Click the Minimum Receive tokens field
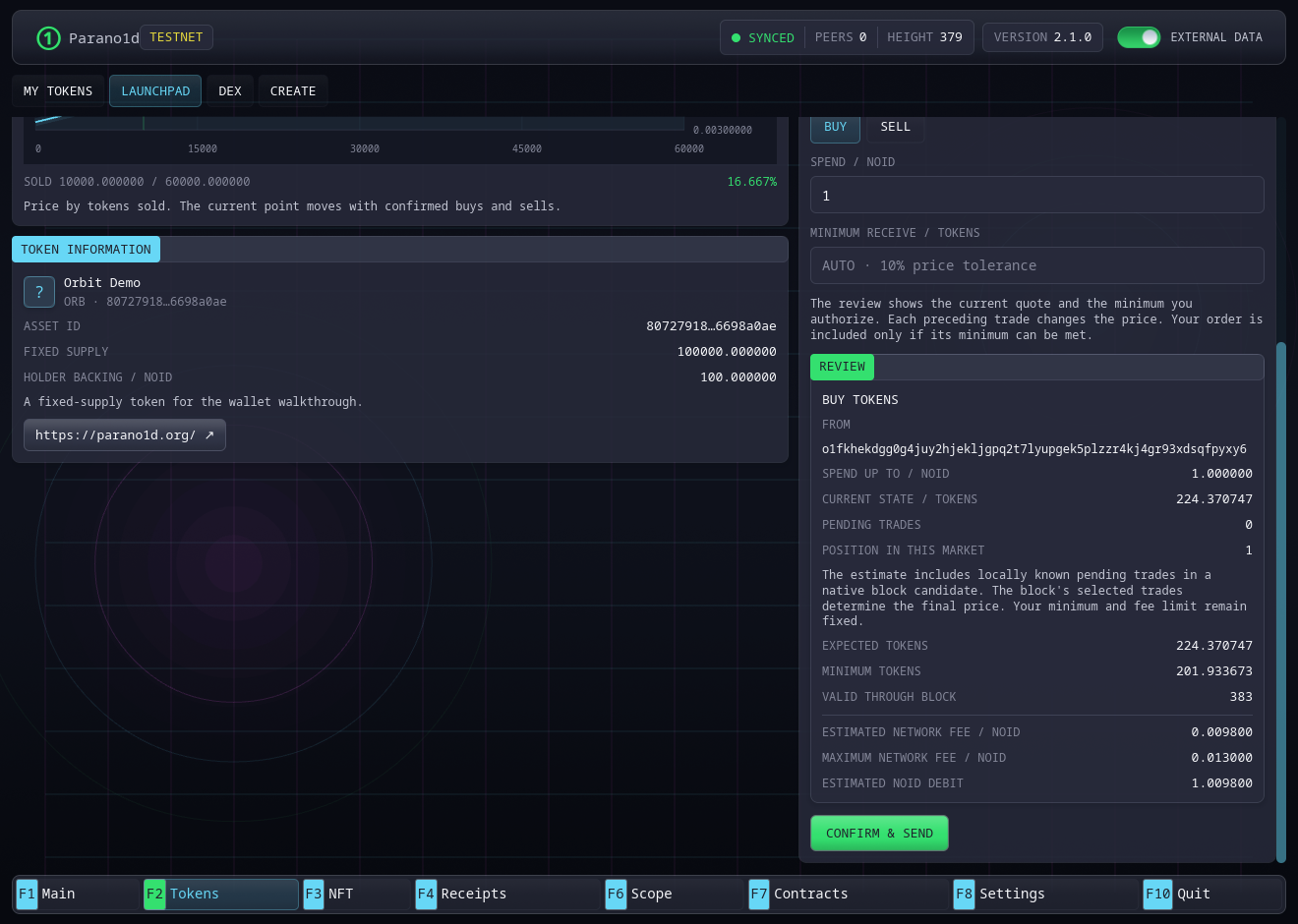The image size is (1298, 924). point(1036,265)
